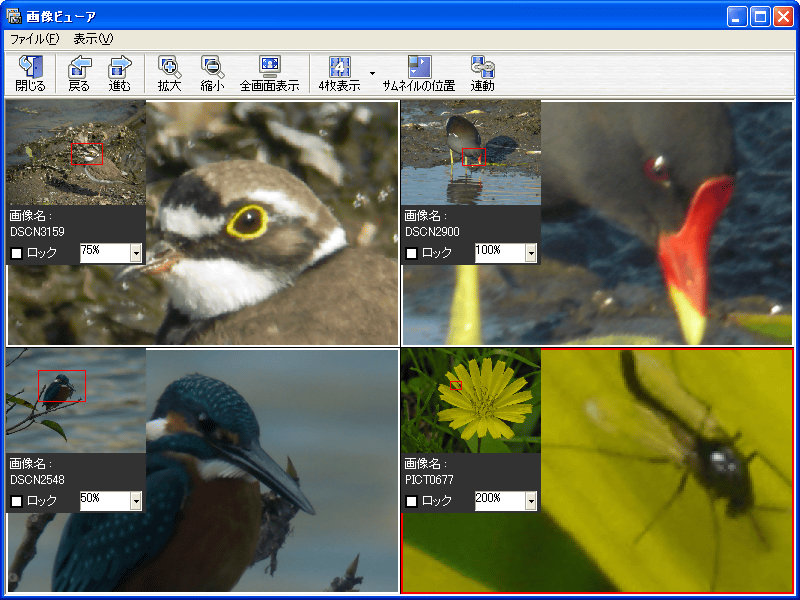Click the 75% zoom value field
Image resolution: width=800 pixels, height=600 pixels.
[105, 253]
